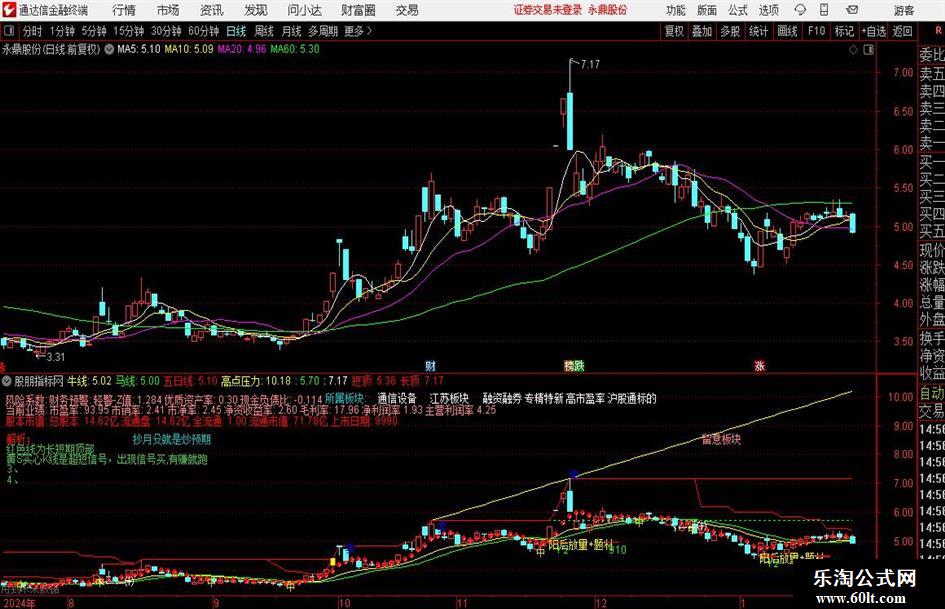
Task: Switch to 分时 chart period
Action: point(32,31)
